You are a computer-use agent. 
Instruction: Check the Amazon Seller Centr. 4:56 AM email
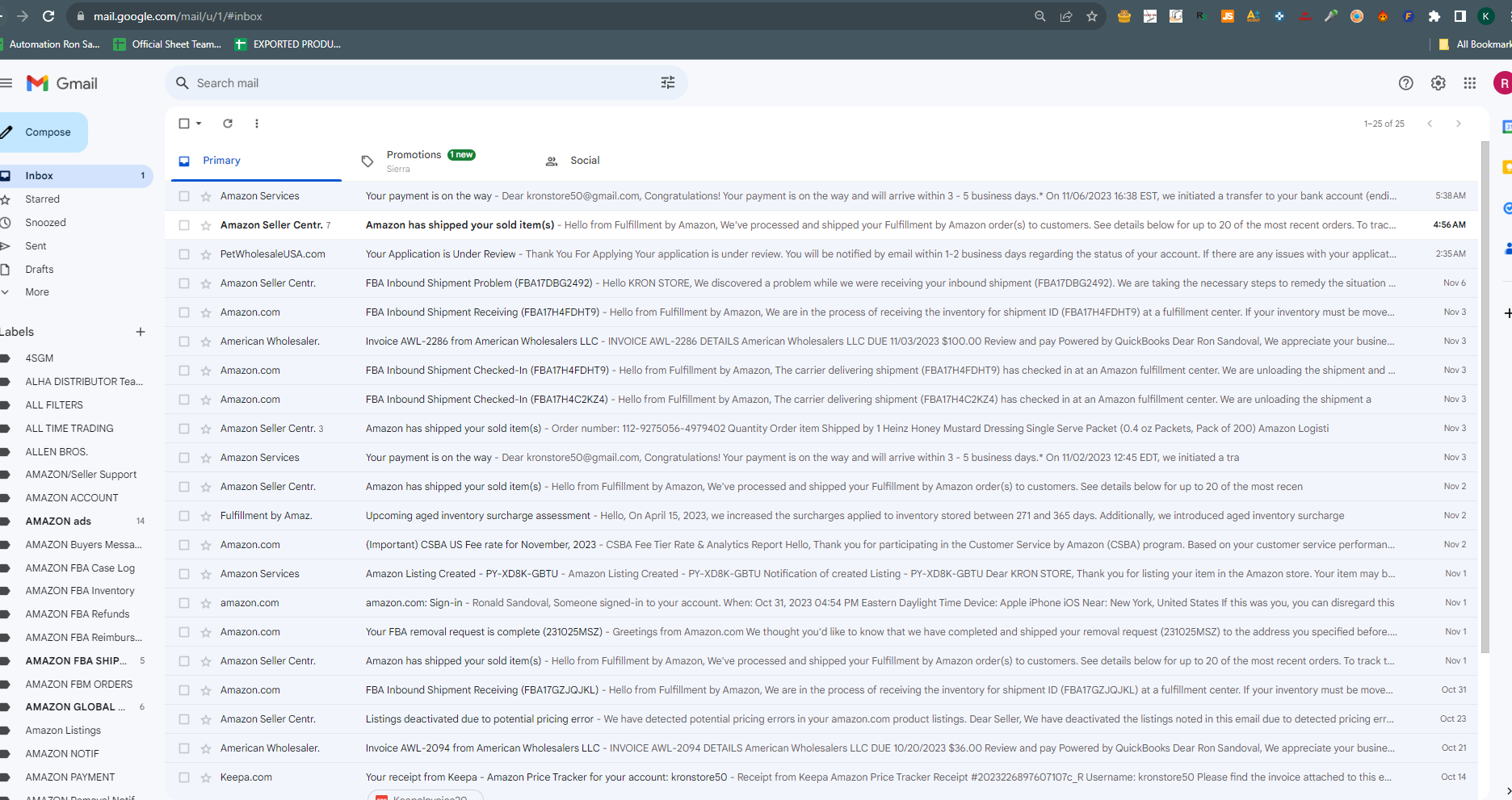(x=184, y=225)
